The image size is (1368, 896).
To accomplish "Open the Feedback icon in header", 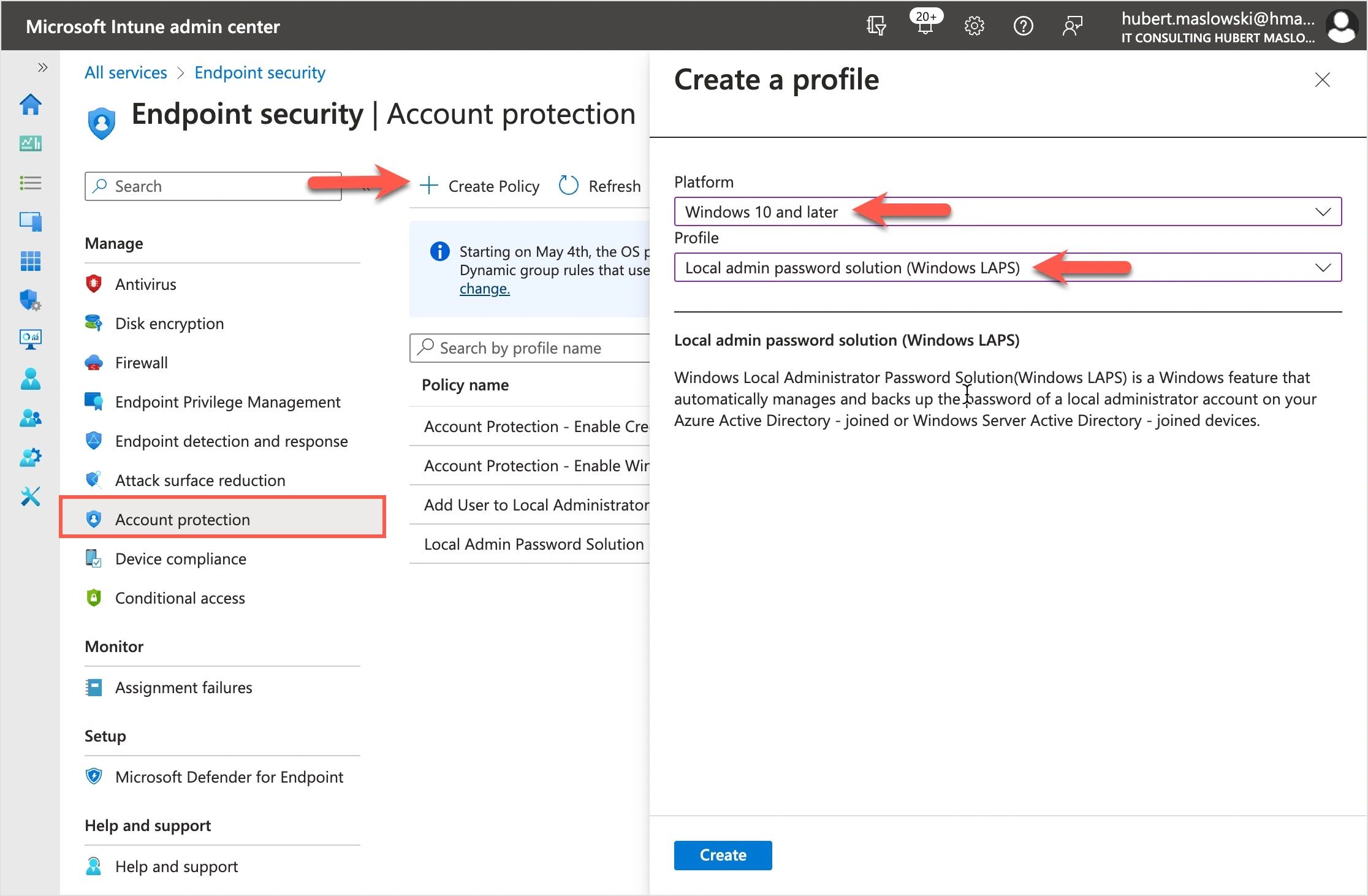I will tap(1072, 26).
